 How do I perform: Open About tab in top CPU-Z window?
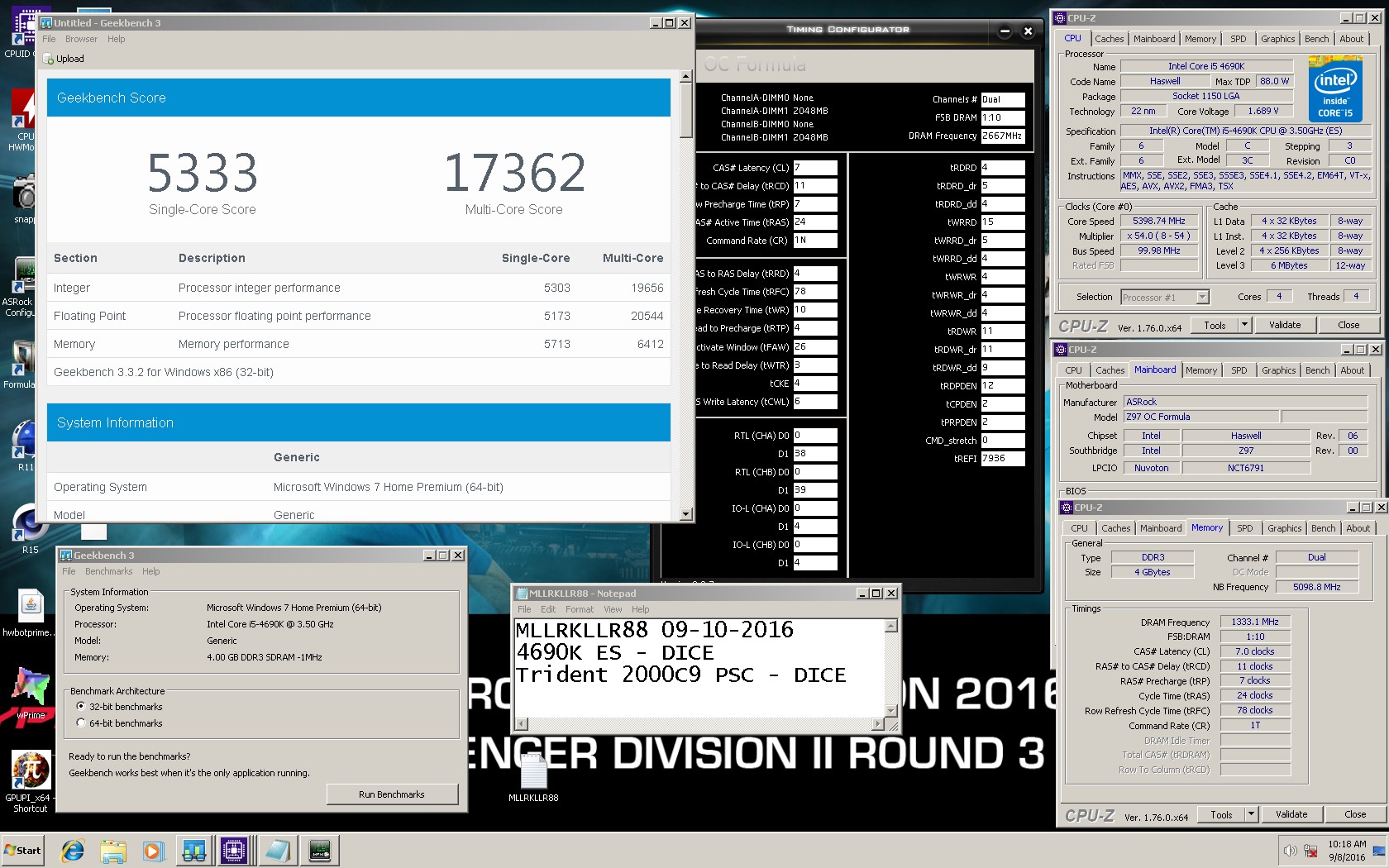pyautogui.click(x=1352, y=39)
